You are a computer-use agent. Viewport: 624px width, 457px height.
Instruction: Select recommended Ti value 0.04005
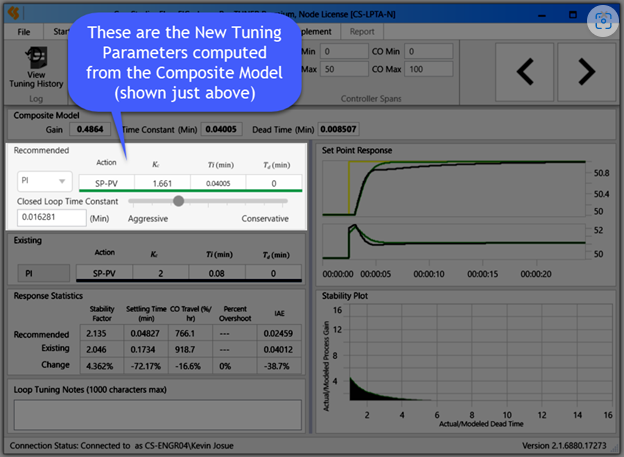(218, 183)
